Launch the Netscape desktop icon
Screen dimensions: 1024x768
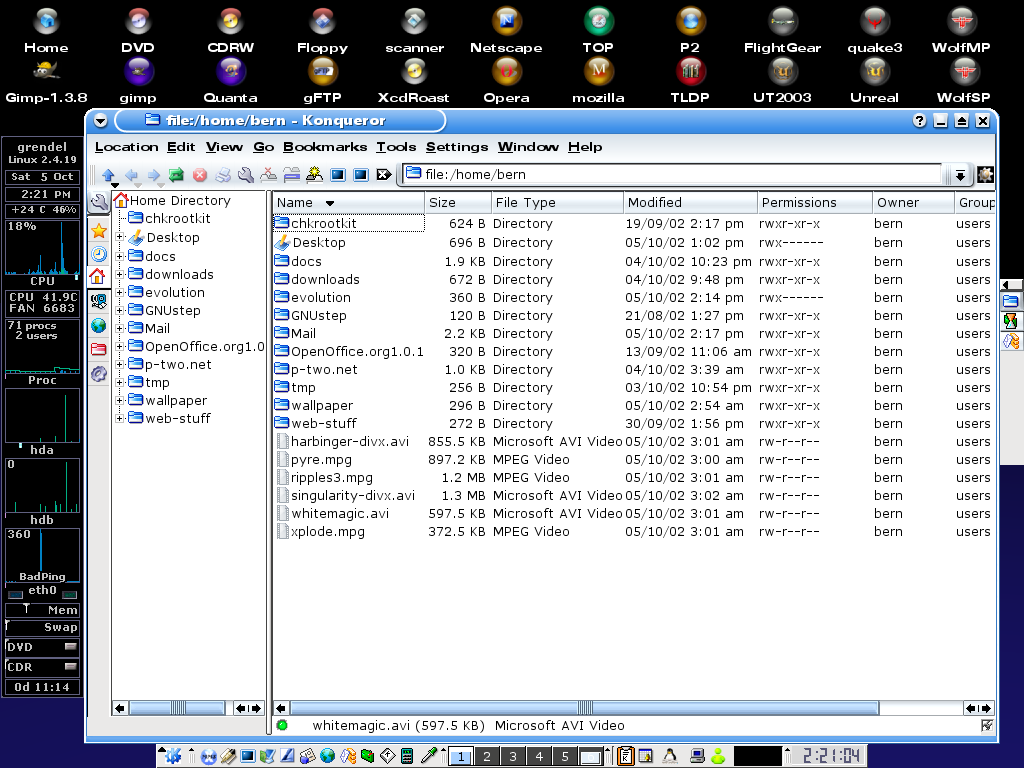tap(507, 21)
